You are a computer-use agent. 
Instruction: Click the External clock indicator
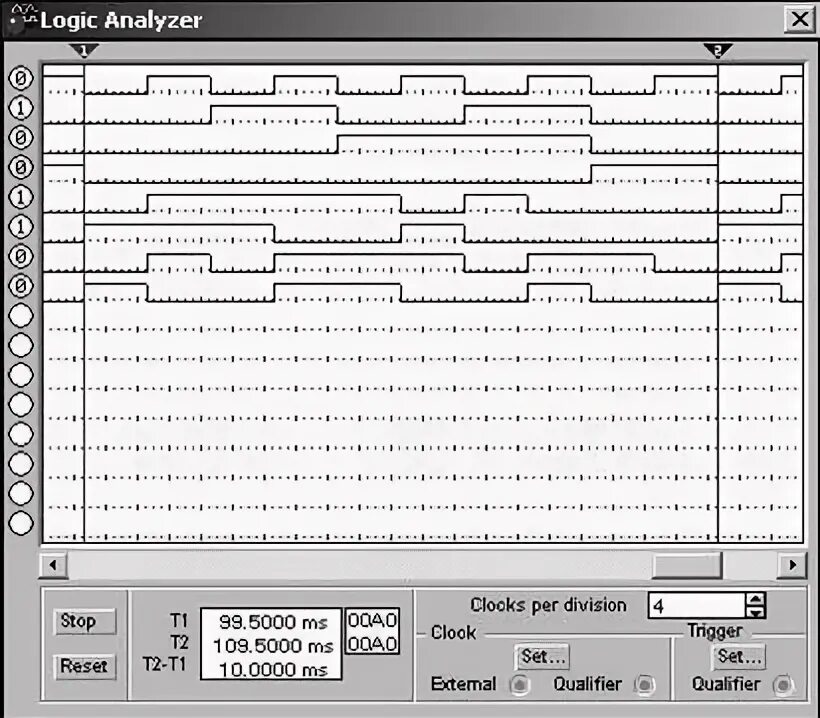520,685
